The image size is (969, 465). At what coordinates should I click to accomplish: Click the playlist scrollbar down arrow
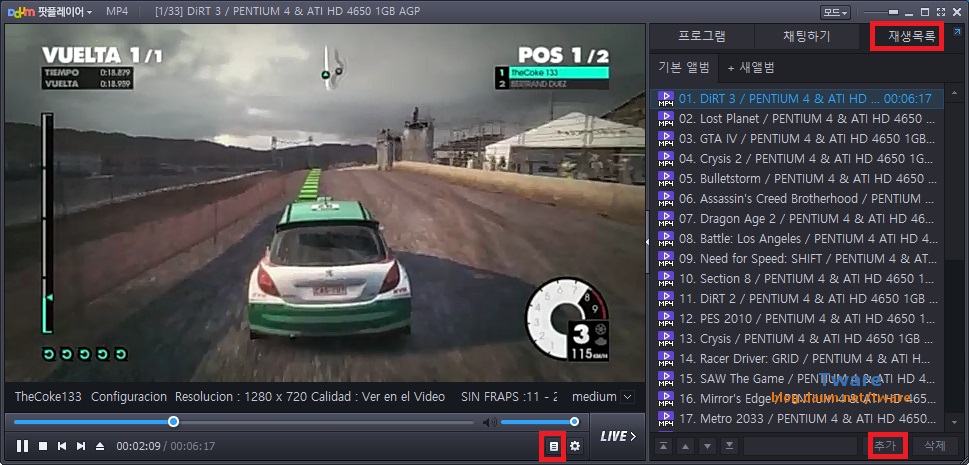955,422
